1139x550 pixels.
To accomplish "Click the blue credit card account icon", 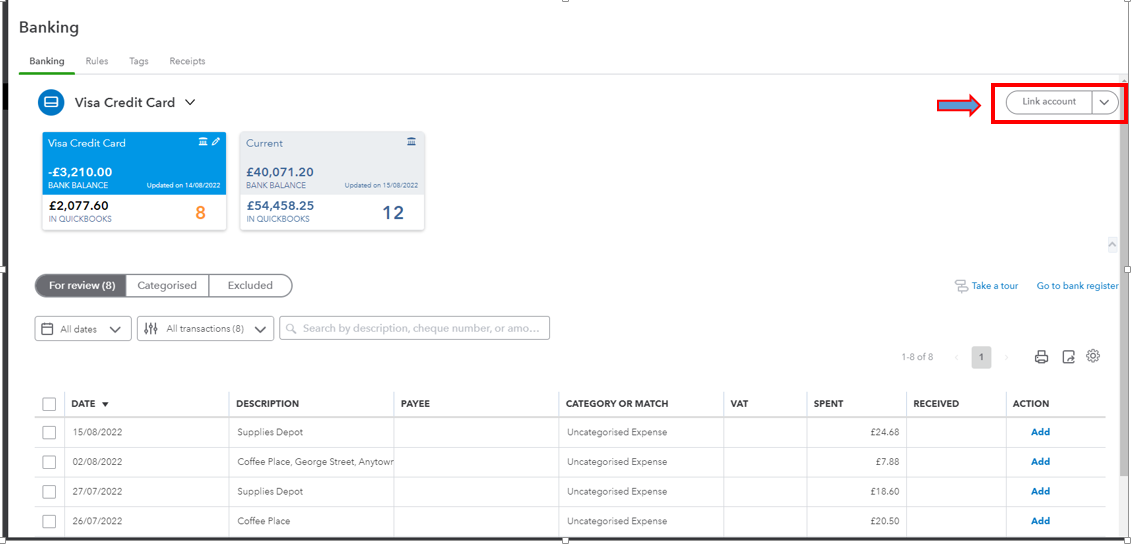I will (52, 102).
